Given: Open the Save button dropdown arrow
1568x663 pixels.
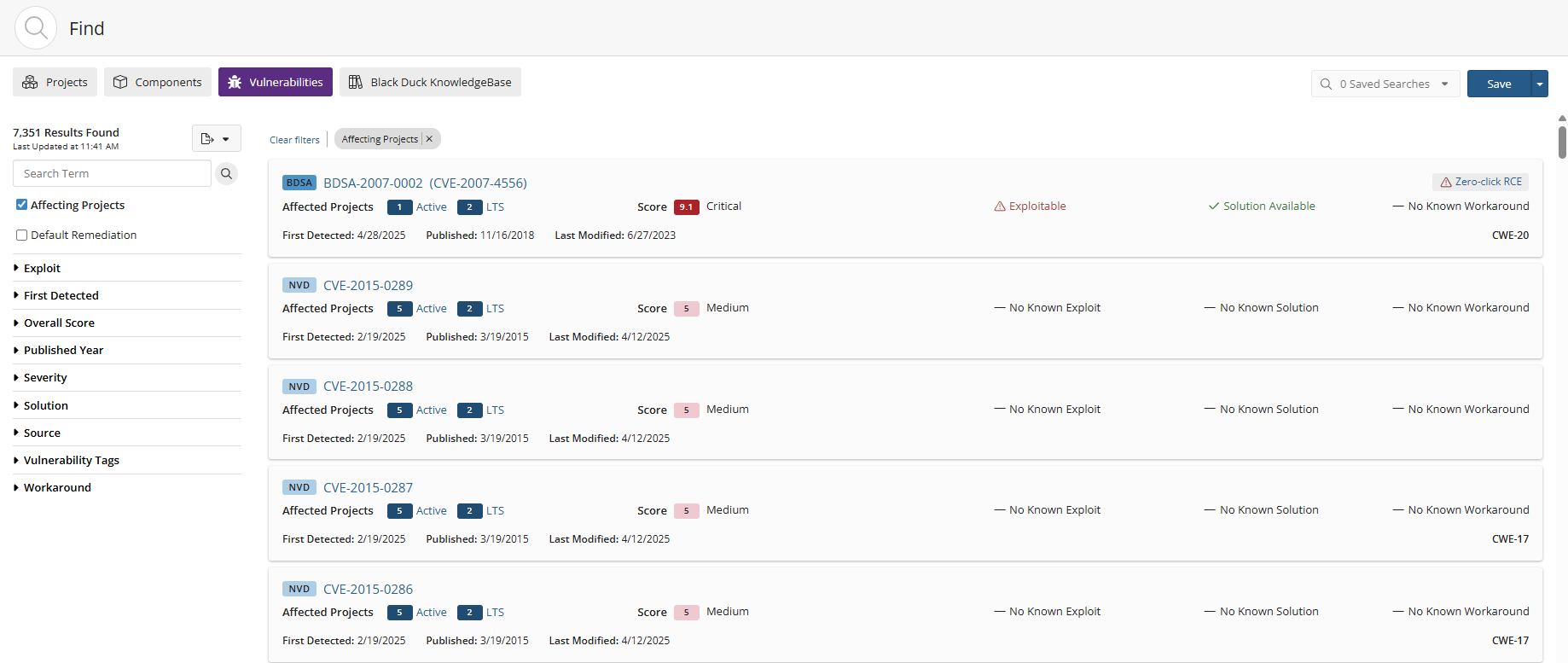Looking at the screenshot, I should pos(1539,84).
